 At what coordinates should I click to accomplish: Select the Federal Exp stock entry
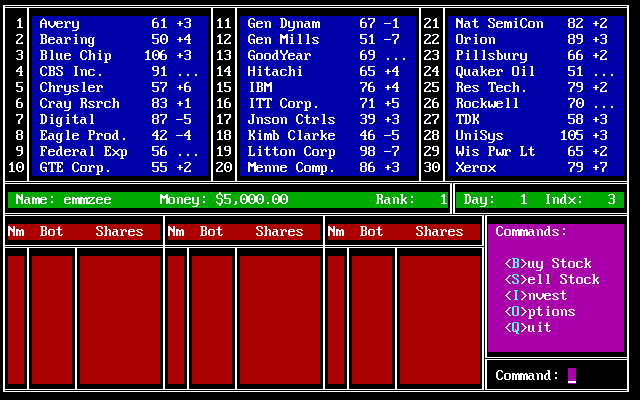[120, 151]
